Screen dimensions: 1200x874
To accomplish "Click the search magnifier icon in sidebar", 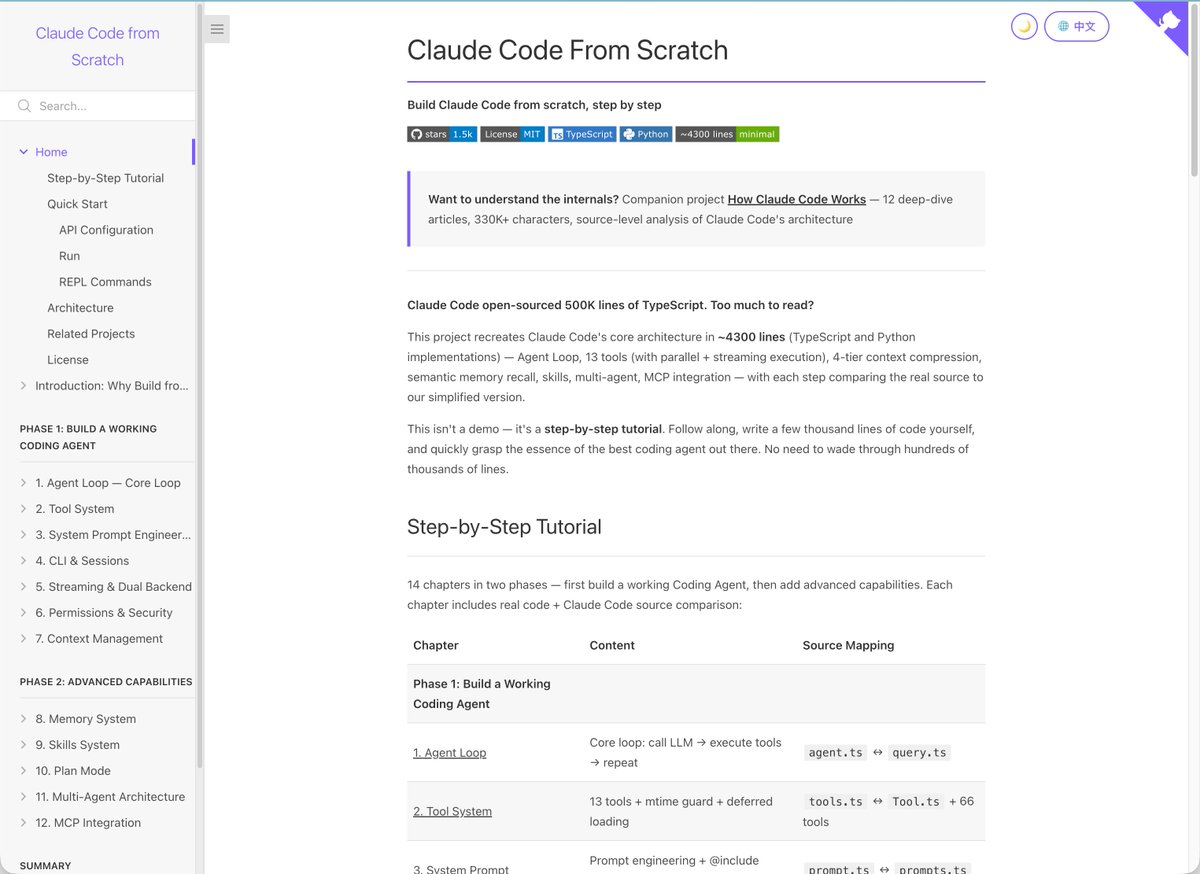I will pos(24,106).
